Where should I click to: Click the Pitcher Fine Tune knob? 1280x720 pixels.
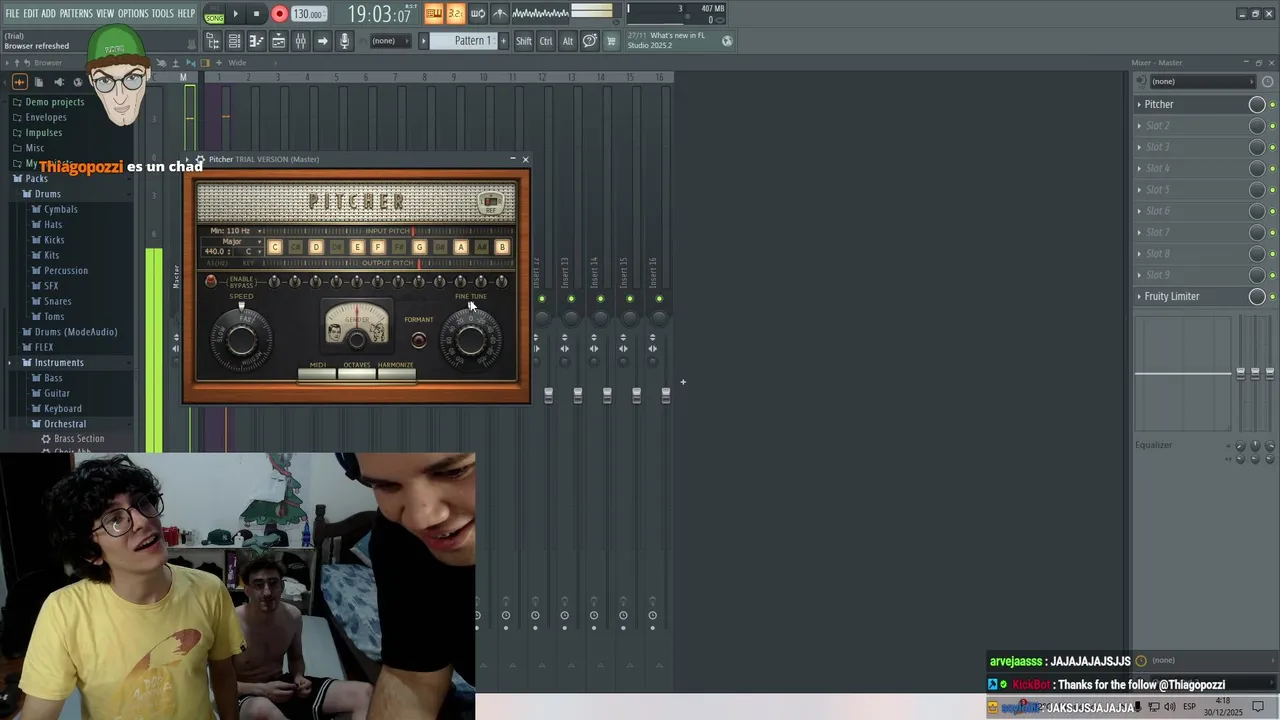[x=471, y=340]
